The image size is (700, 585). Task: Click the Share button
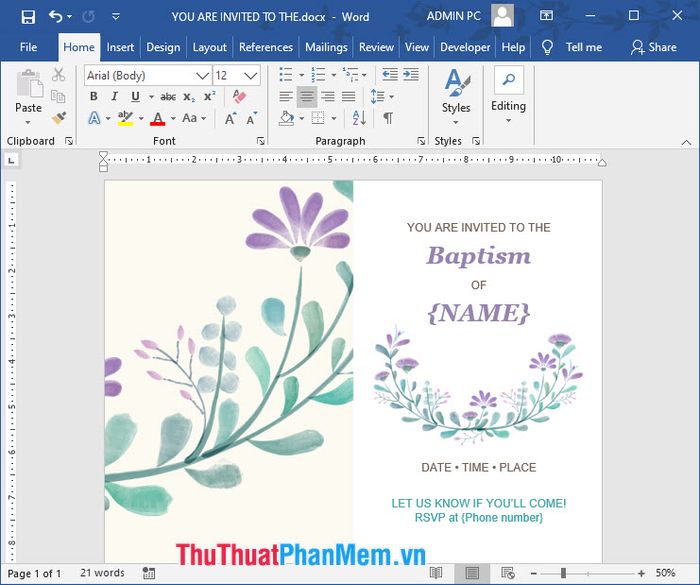tap(653, 47)
